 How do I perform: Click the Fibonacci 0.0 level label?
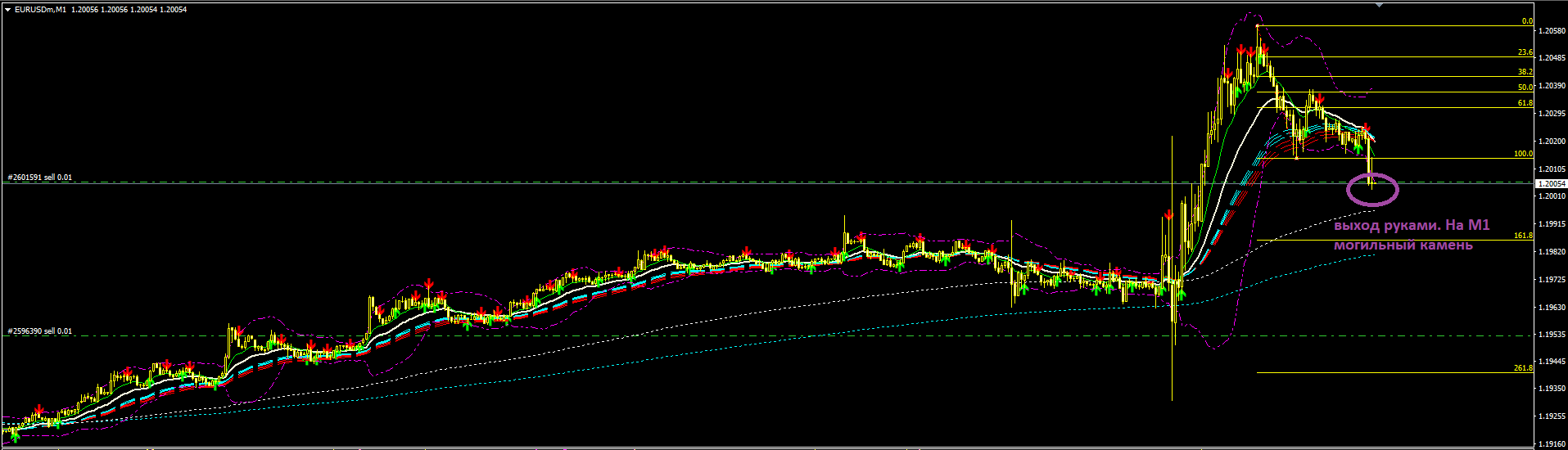pyautogui.click(x=1527, y=21)
